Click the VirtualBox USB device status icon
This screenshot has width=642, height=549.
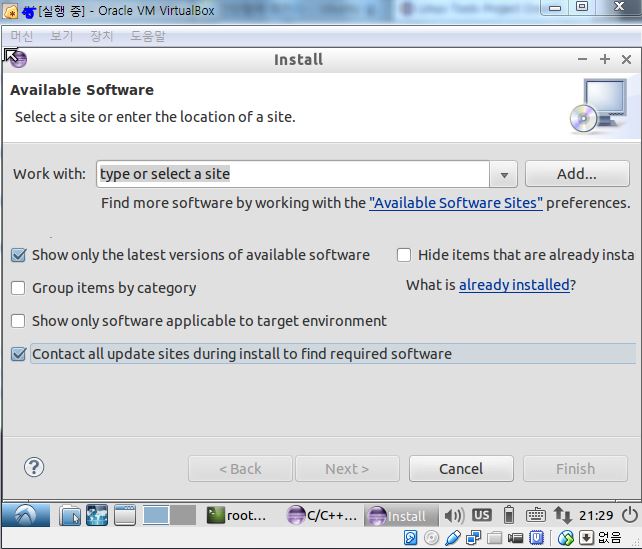point(452,538)
